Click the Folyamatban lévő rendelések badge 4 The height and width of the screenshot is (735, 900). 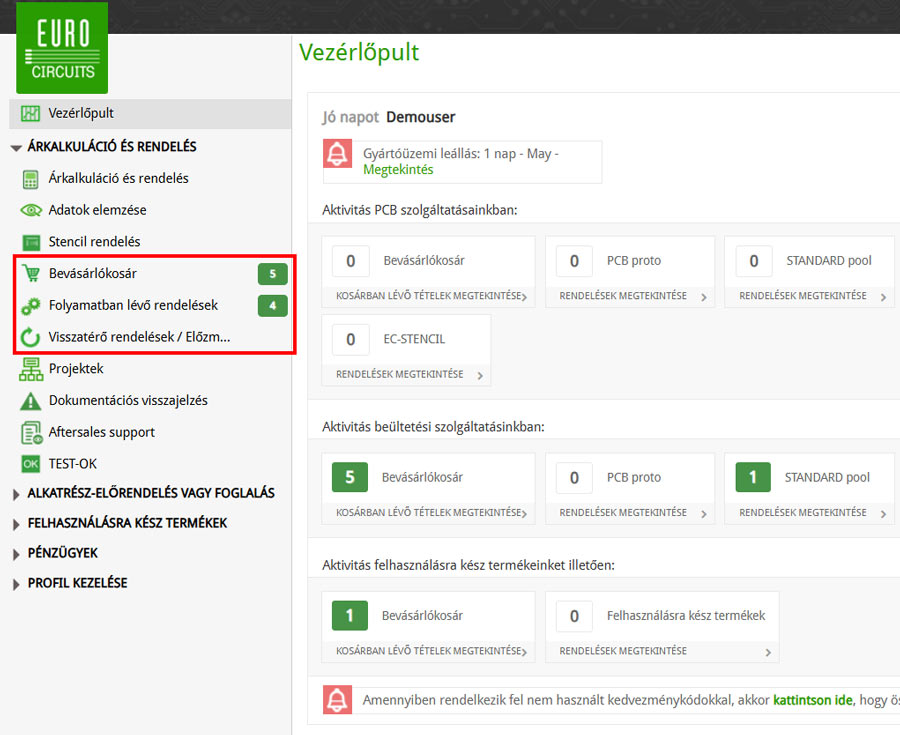(x=273, y=306)
